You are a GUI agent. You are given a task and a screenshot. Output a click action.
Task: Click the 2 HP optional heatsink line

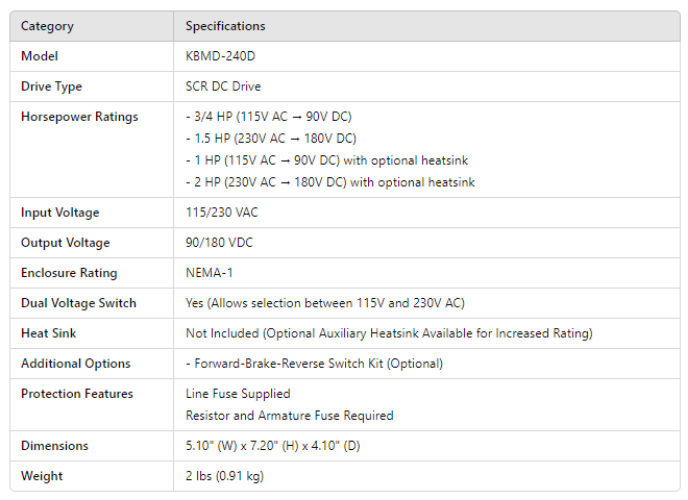330,183
